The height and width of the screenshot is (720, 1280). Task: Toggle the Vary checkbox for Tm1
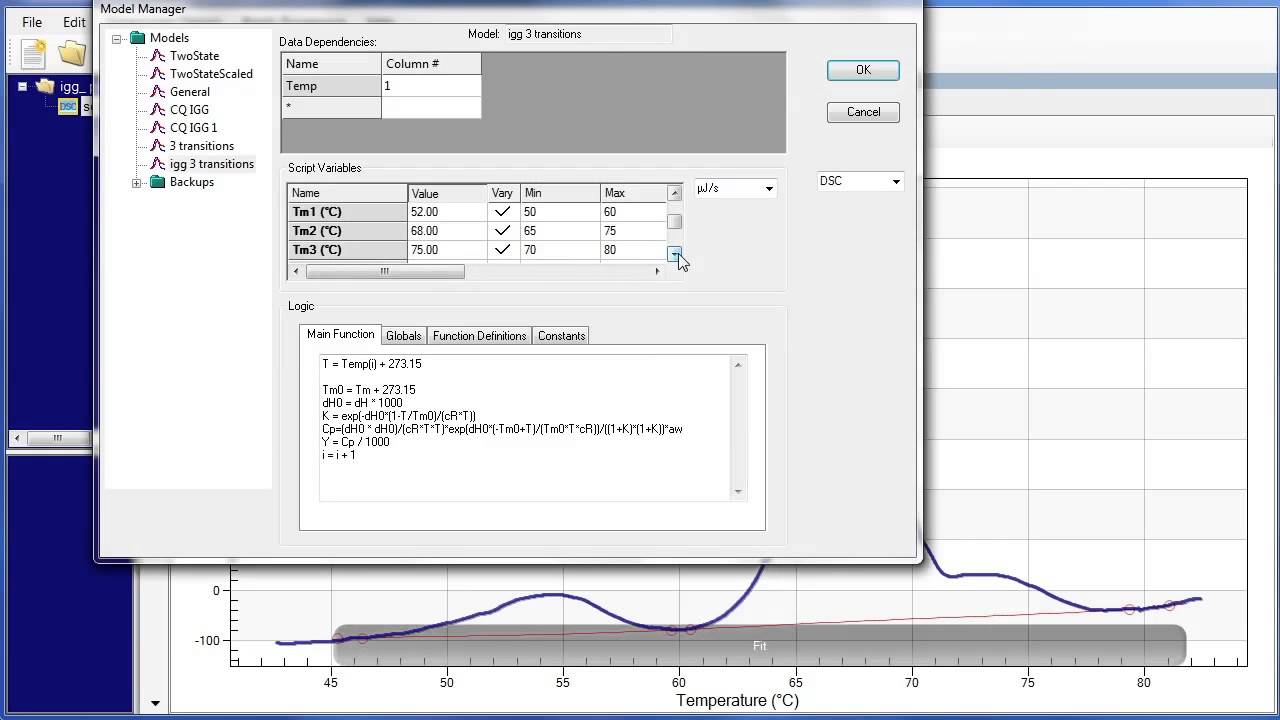[x=502, y=211]
